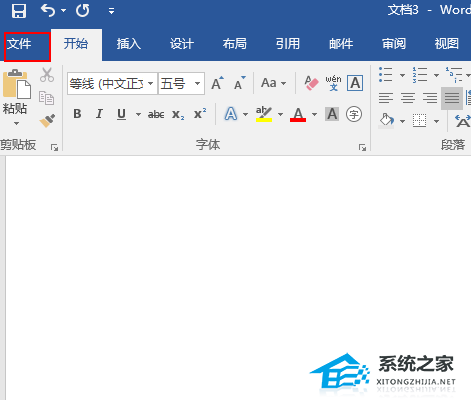Click the Enclose Characters circle icon
Viewport: 471px width, 400px height.
[354, 115]
